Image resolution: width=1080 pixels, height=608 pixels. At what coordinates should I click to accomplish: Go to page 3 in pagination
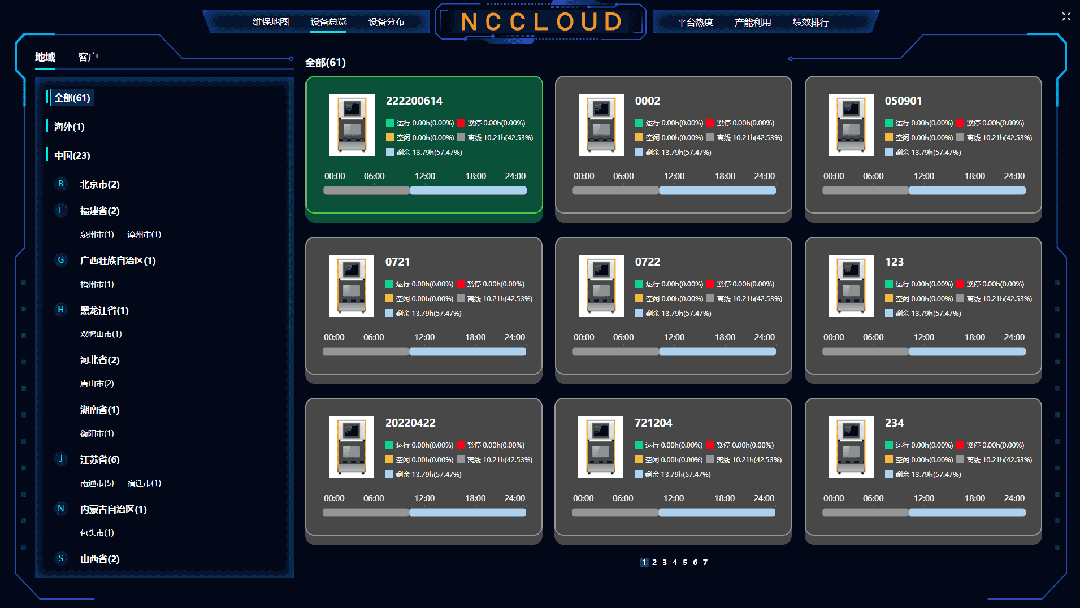click(x=664, y=562)
